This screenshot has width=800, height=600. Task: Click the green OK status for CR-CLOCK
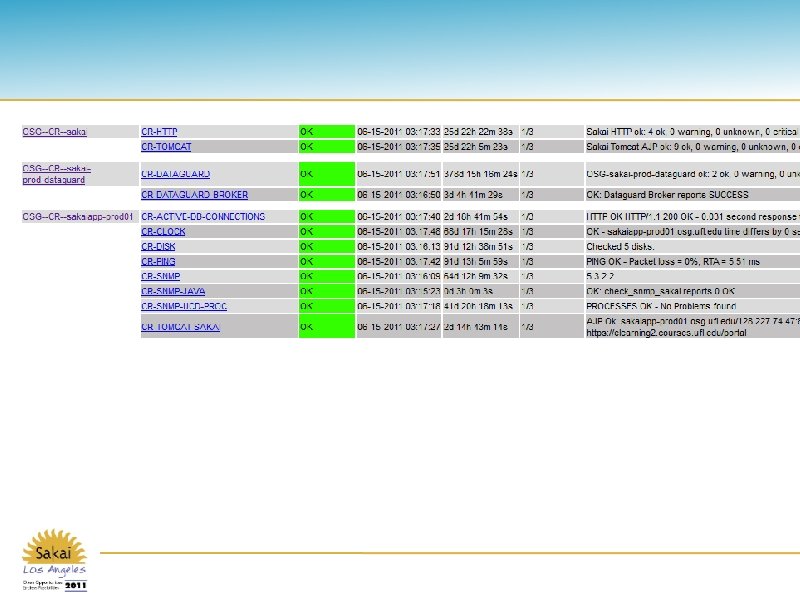click(x=327, y=231)
